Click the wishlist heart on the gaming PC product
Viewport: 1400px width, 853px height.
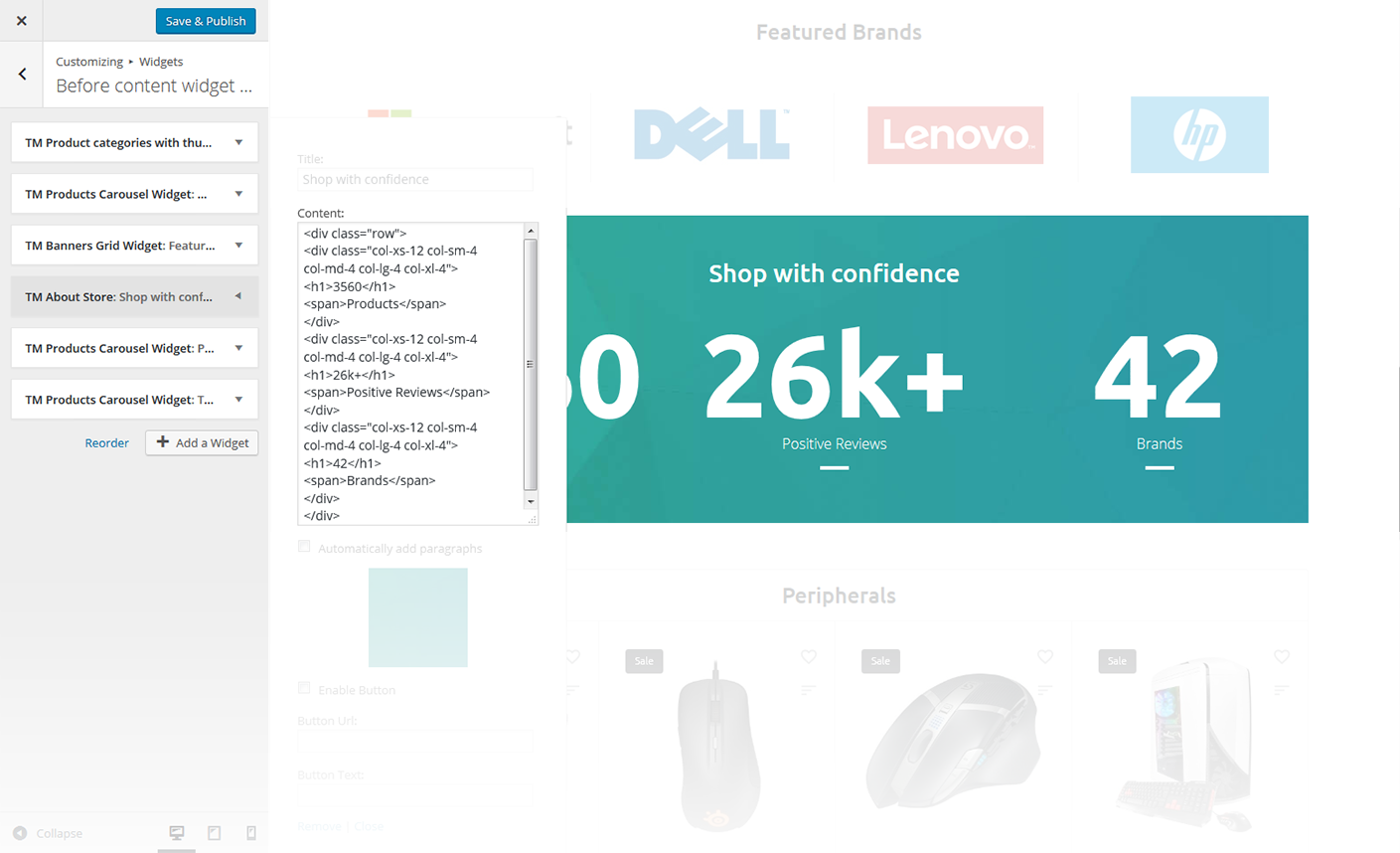pyautogui.click(x=1282, y=657)
